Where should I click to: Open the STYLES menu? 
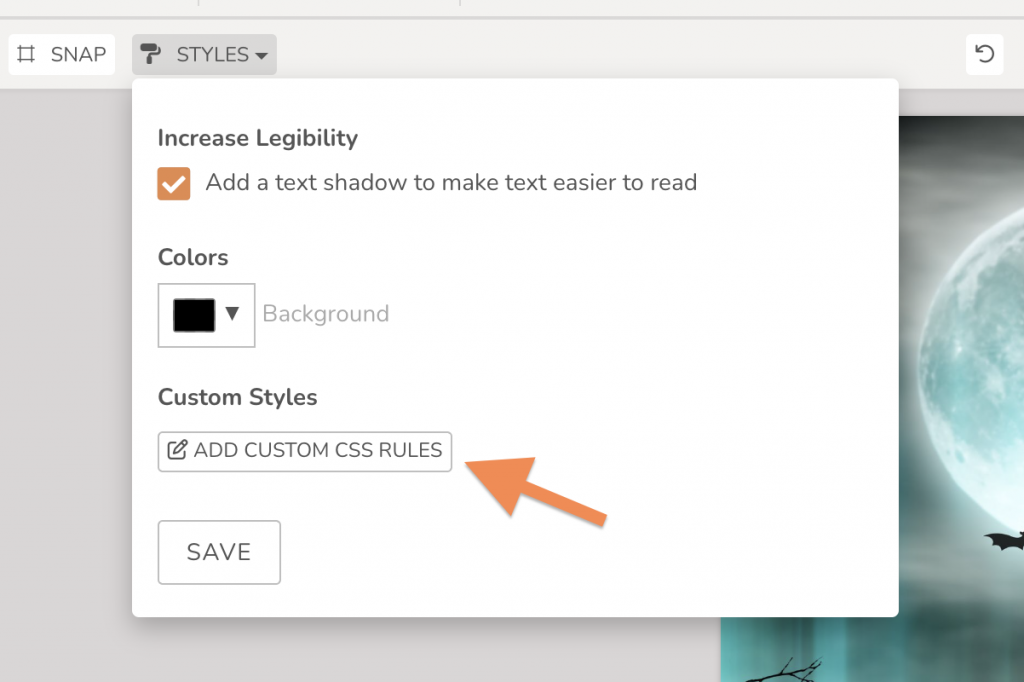204,55
